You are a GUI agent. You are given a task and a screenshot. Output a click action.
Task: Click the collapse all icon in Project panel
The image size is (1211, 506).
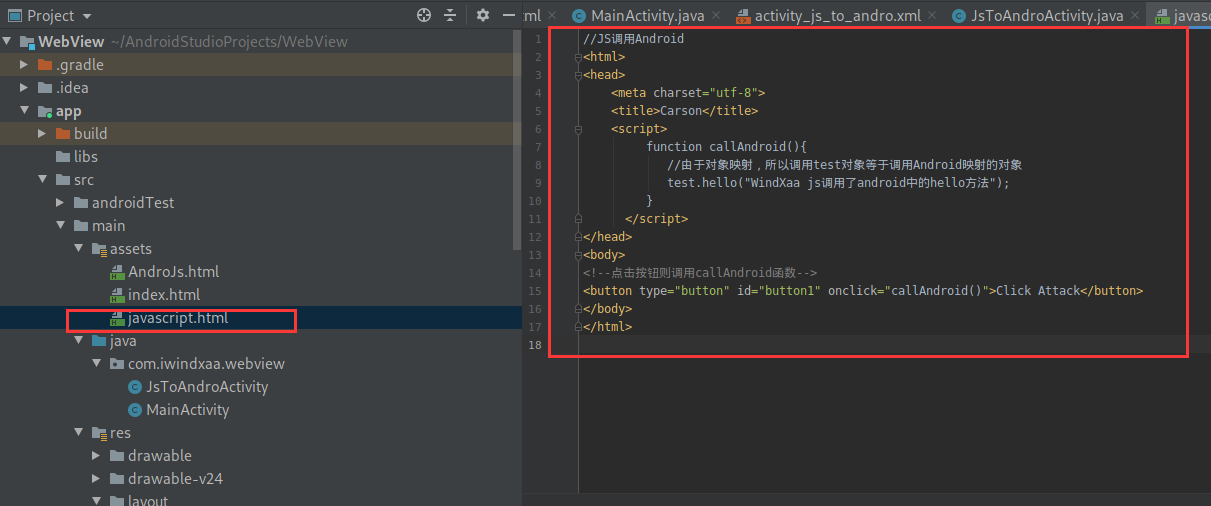pos(450,15)
